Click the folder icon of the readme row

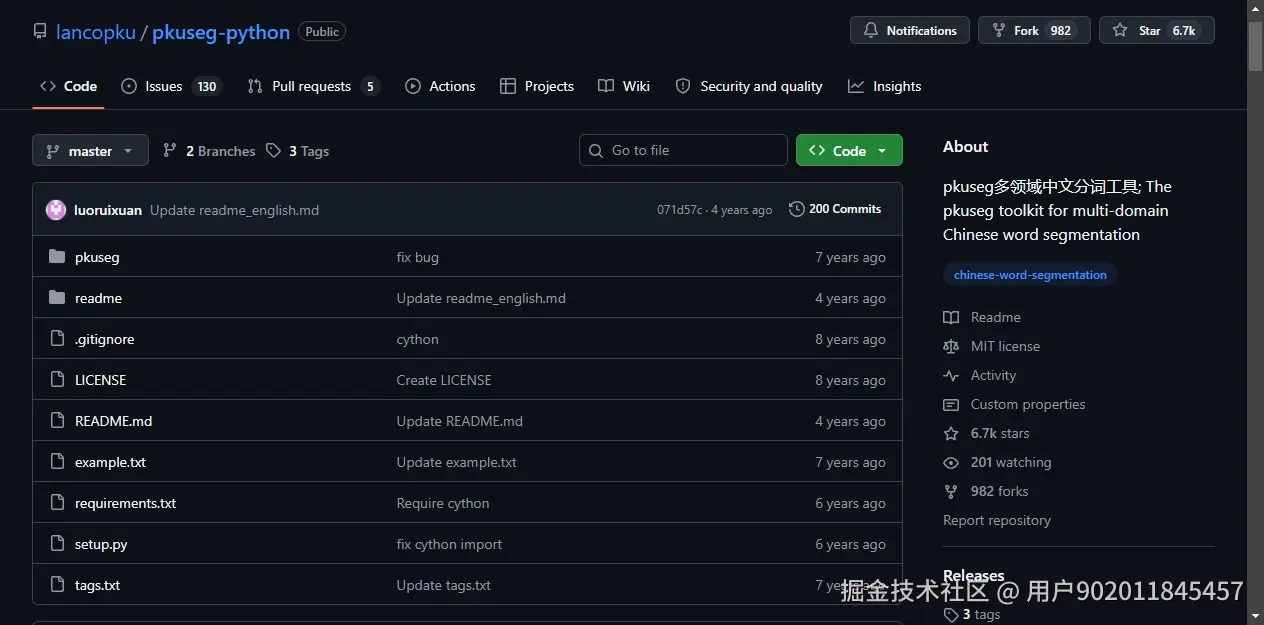(x=56, y=298)
